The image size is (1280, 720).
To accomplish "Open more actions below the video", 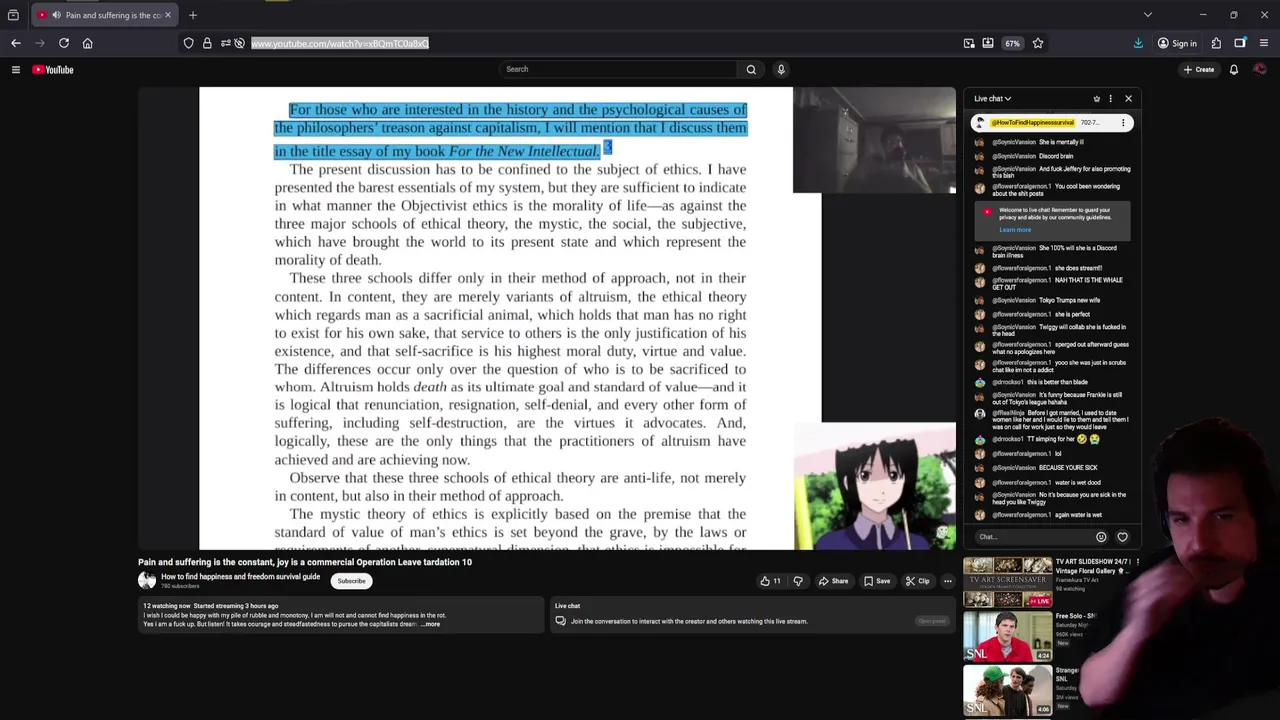I will click(948, 581).
